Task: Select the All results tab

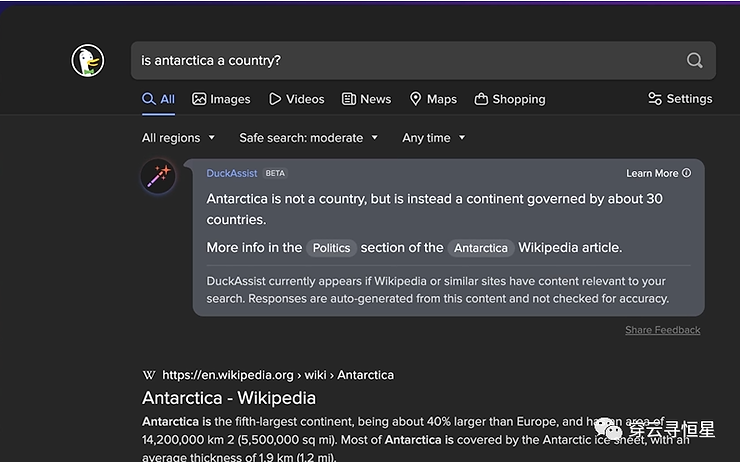Action: 158,99
